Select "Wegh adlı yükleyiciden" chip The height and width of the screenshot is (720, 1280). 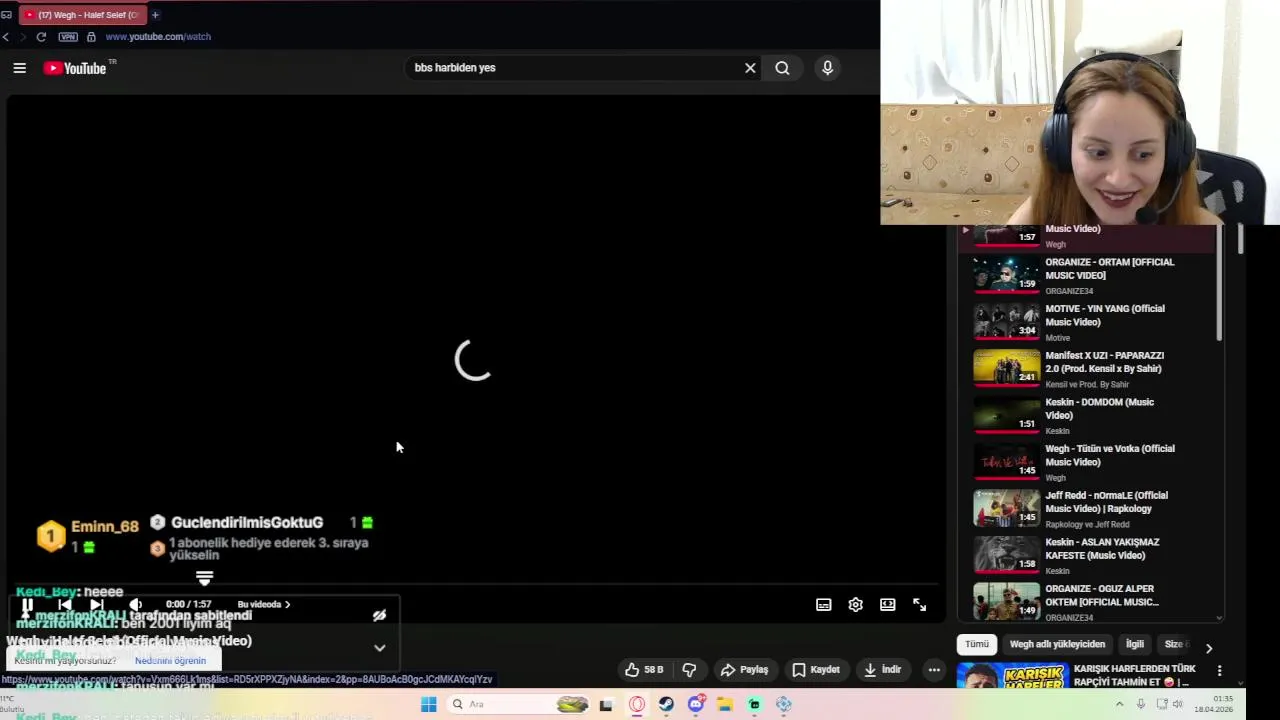pos(1057,645)
